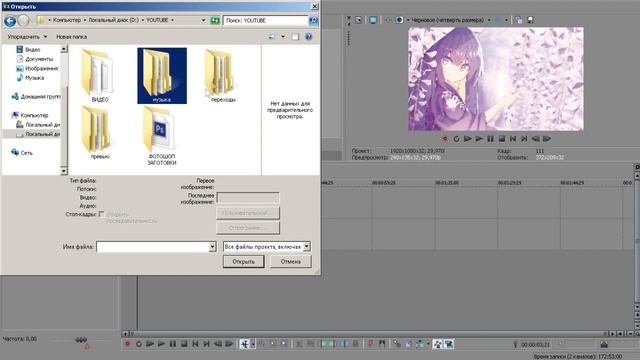This screenshot has width=640, height=360.
Task: Toggle Enable Snapping in the bottom toolbar
Action: 396,344
